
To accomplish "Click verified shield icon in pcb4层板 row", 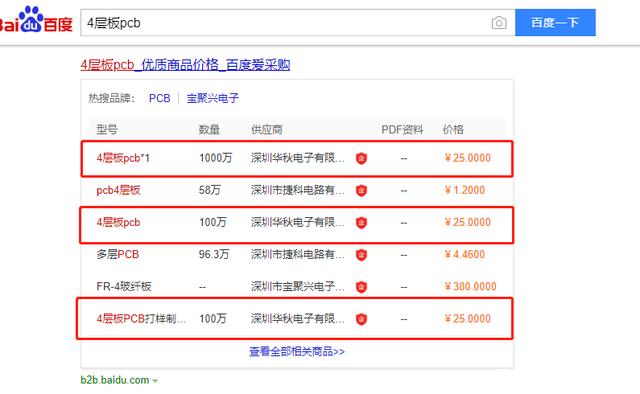I will [361, 191].
